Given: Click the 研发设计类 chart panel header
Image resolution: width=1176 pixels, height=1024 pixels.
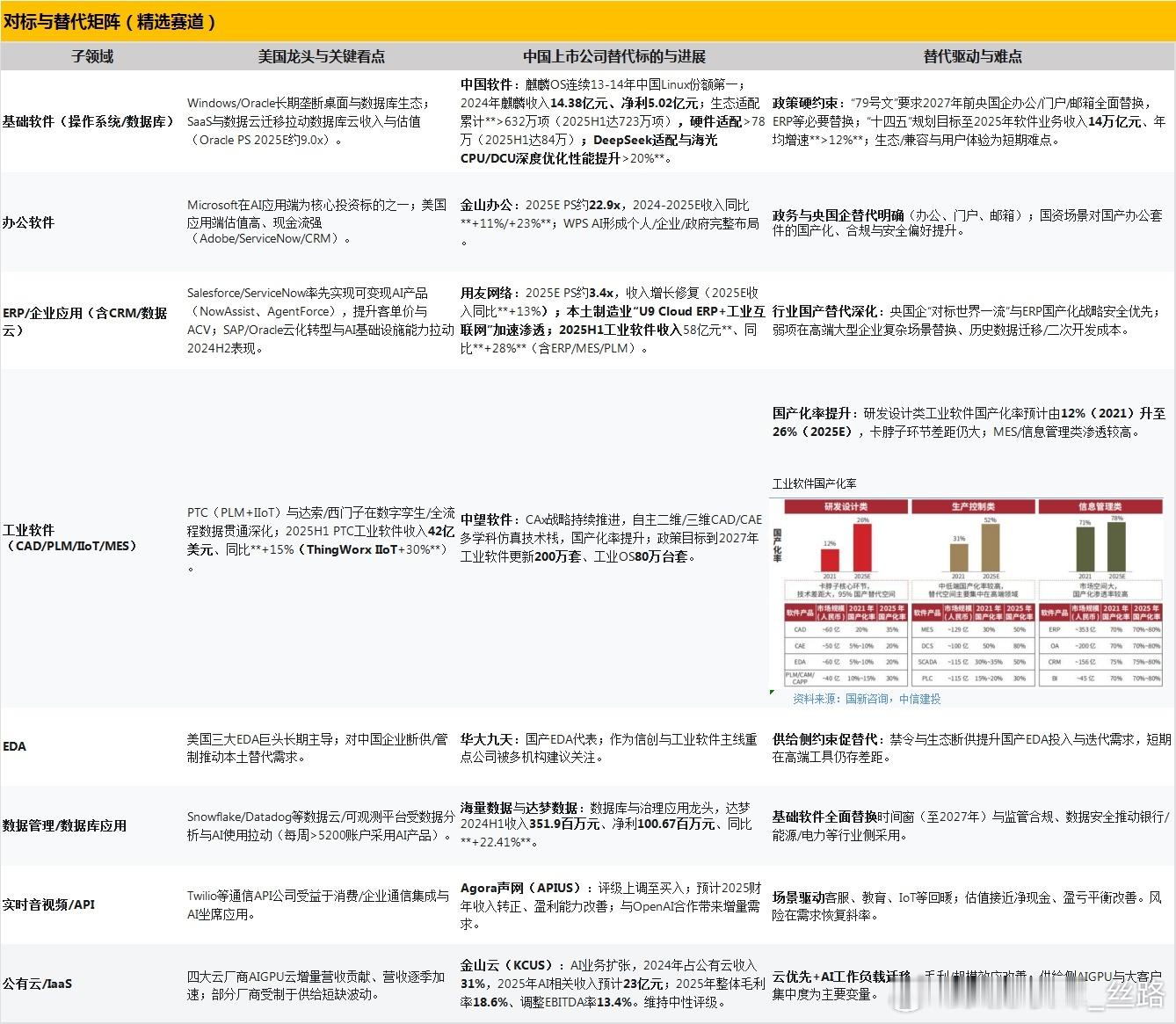Looking at the screenshot, I should pyautogui.click(x=846, y=506).
